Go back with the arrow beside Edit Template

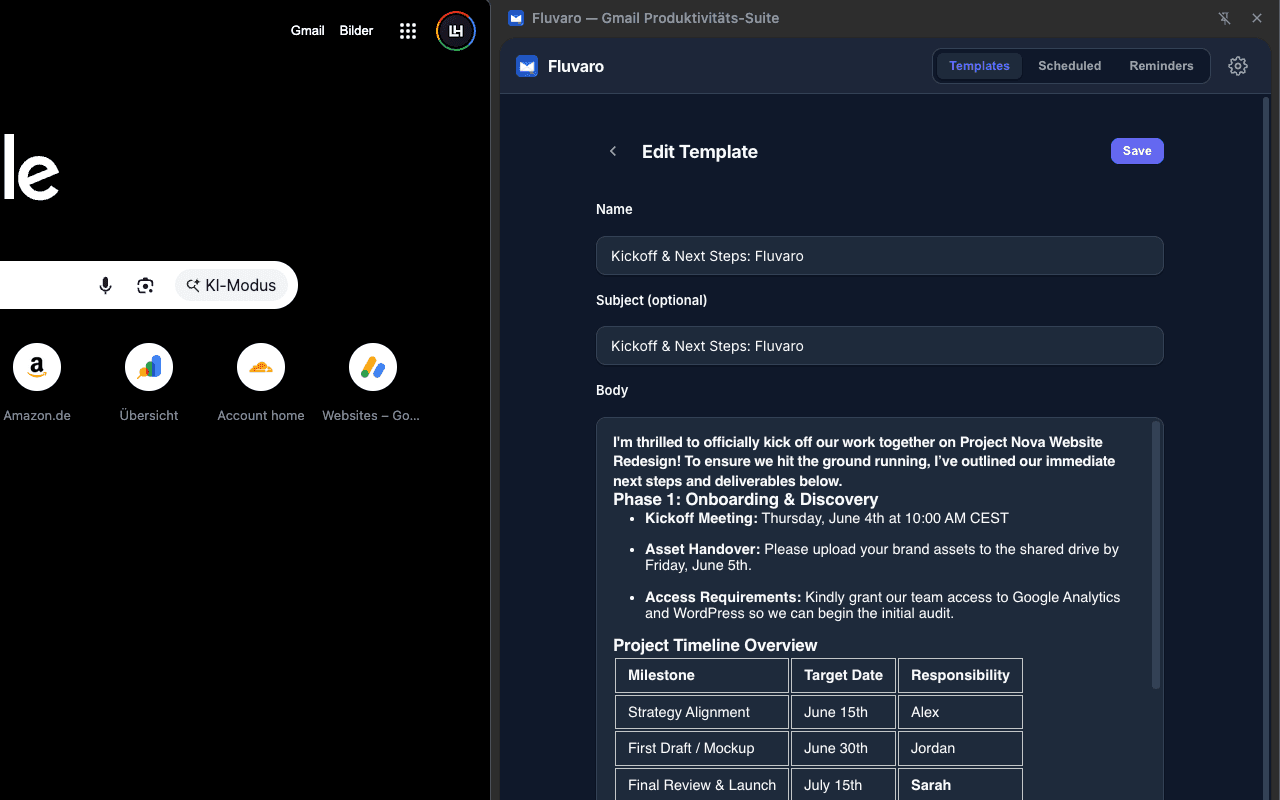pos(613,151)
